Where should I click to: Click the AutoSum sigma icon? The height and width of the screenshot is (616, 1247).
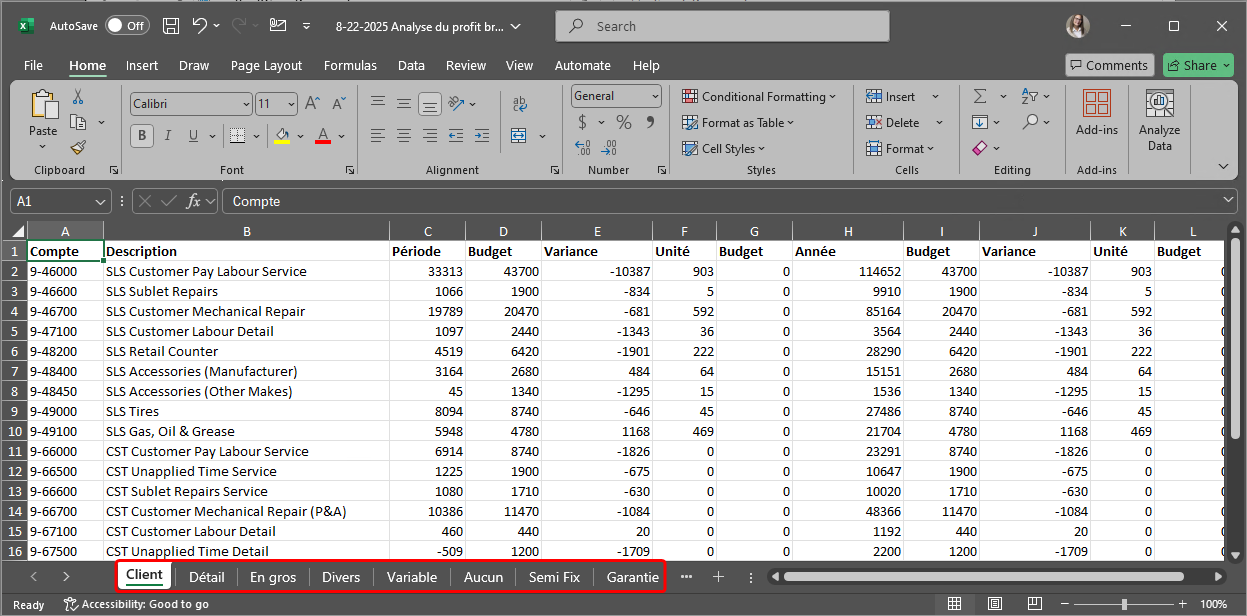coord(980,96)
